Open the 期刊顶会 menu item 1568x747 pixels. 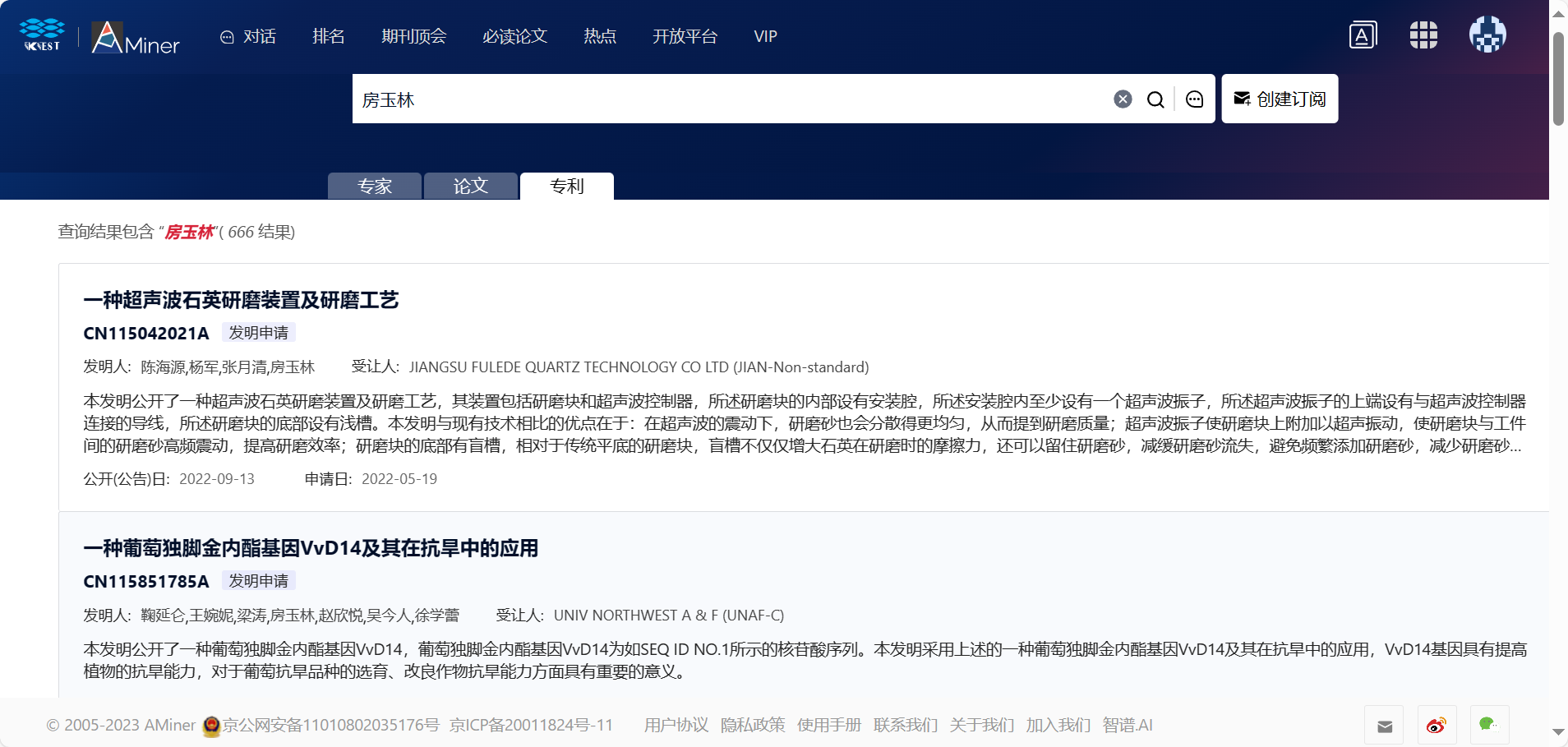click(413, 36)
